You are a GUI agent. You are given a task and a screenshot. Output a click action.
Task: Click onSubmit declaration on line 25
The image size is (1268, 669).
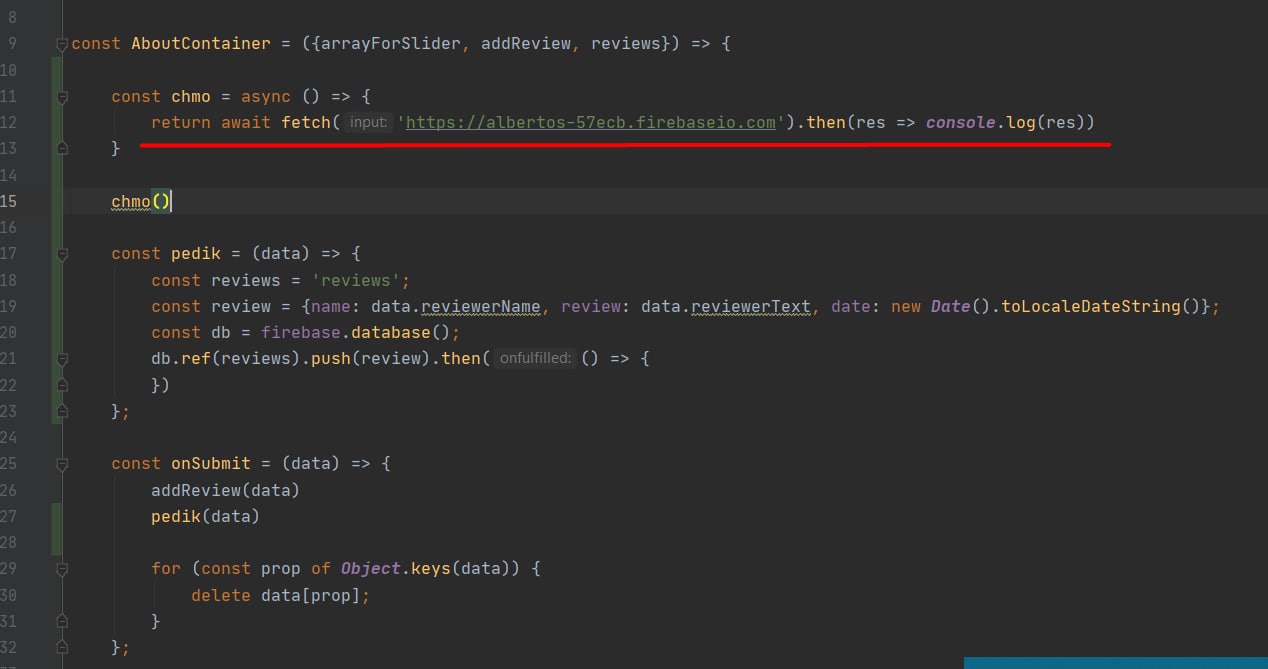click(211, 464)
